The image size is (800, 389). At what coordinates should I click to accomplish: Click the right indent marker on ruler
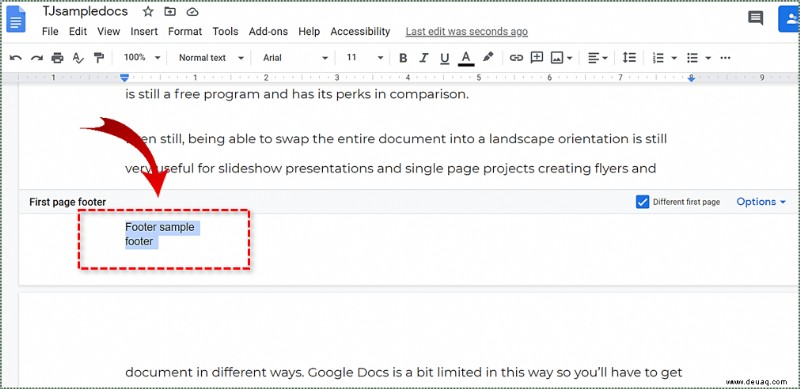click(x=691, y=79)
